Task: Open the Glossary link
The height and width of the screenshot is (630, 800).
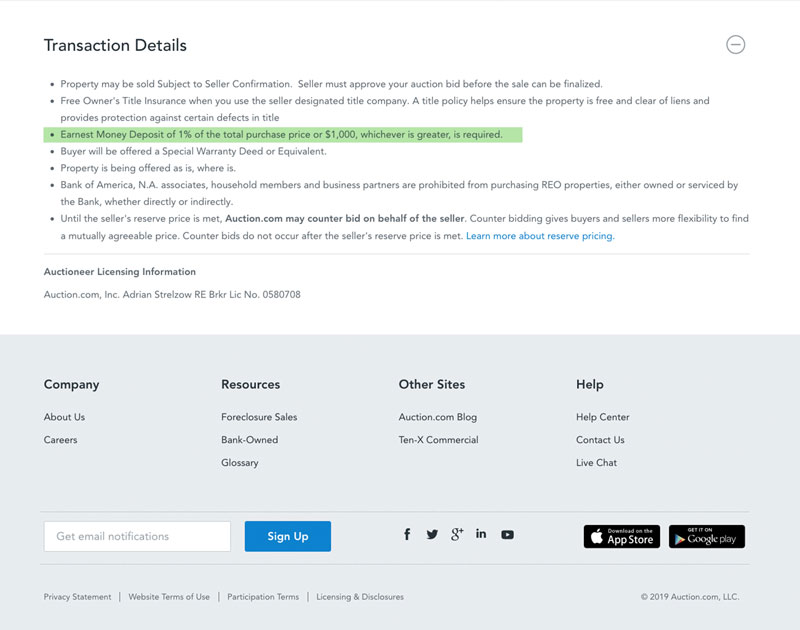Action: pyautogui.click(x=240, y=463)
